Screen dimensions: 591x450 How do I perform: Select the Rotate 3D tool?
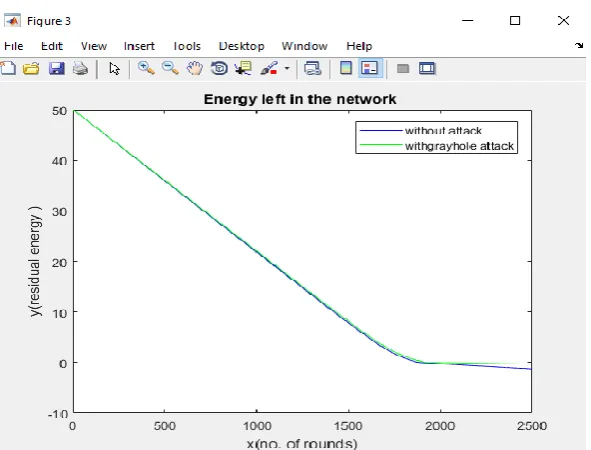click(219, 69)
